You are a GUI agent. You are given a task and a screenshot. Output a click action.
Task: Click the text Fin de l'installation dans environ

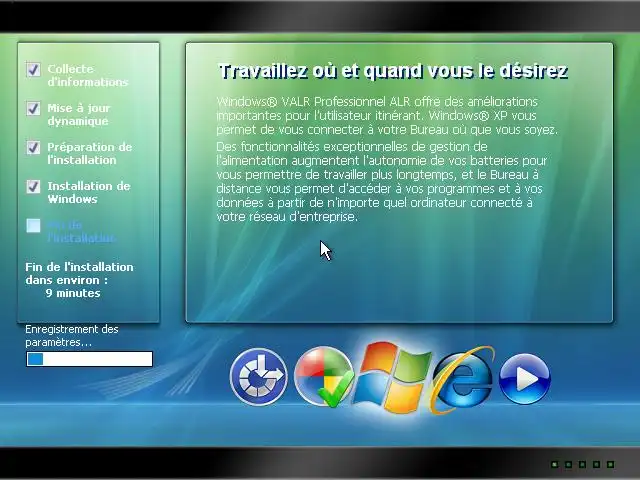tap(79, 273)
